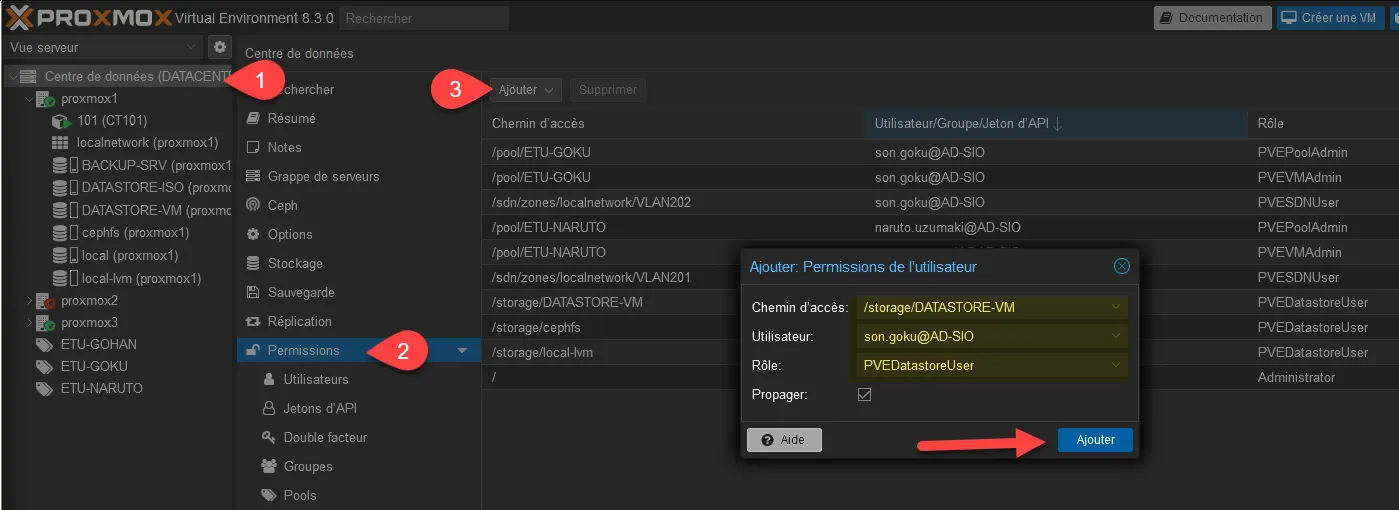This screenshot has width=1399, height=510.
Task: Open the Rôle dropdown list
Action: point(1115,365)
